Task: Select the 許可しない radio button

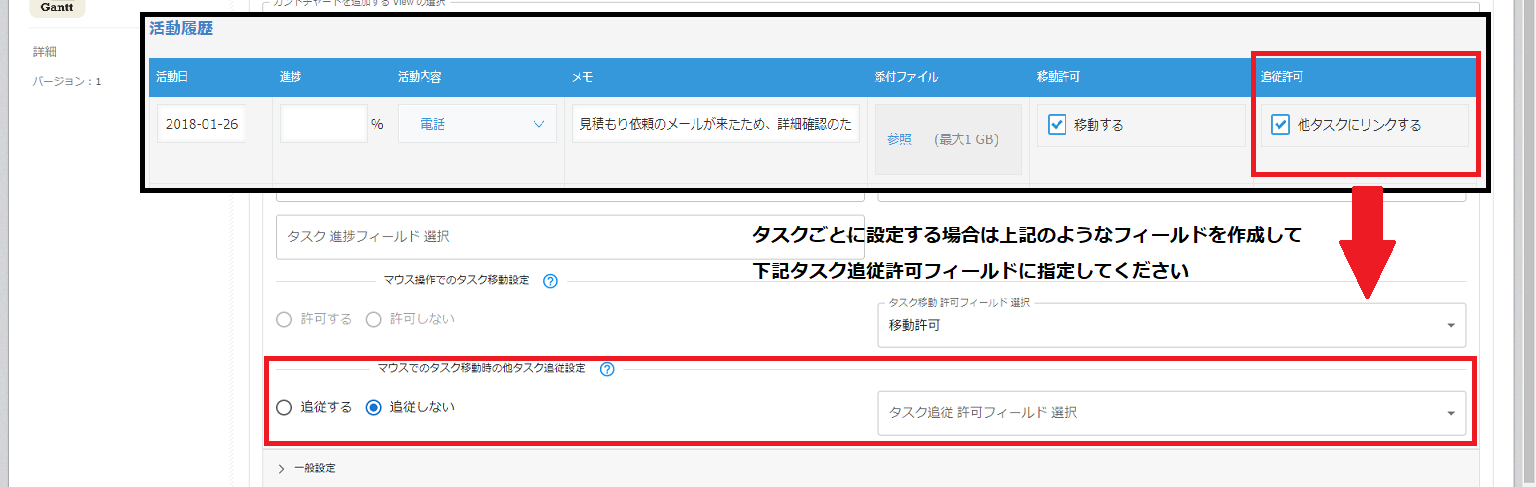Action: click(374, 319)
